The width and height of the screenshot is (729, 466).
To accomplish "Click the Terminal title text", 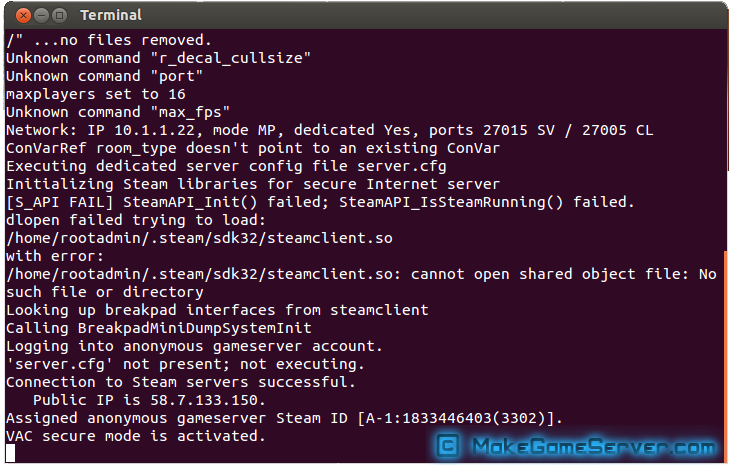I will tap(111, 15).
